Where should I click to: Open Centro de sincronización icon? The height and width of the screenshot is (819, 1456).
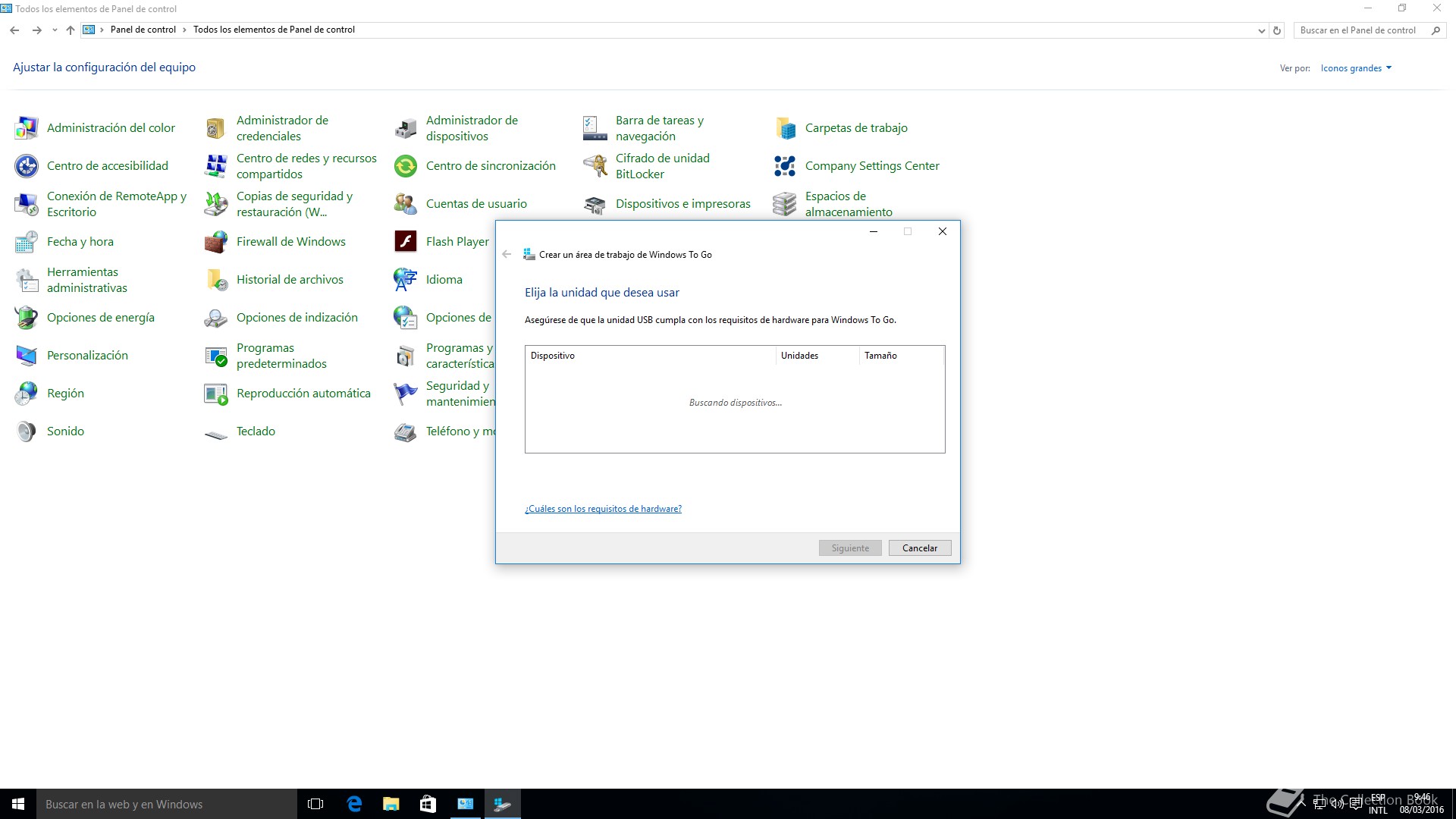point(406,166)
